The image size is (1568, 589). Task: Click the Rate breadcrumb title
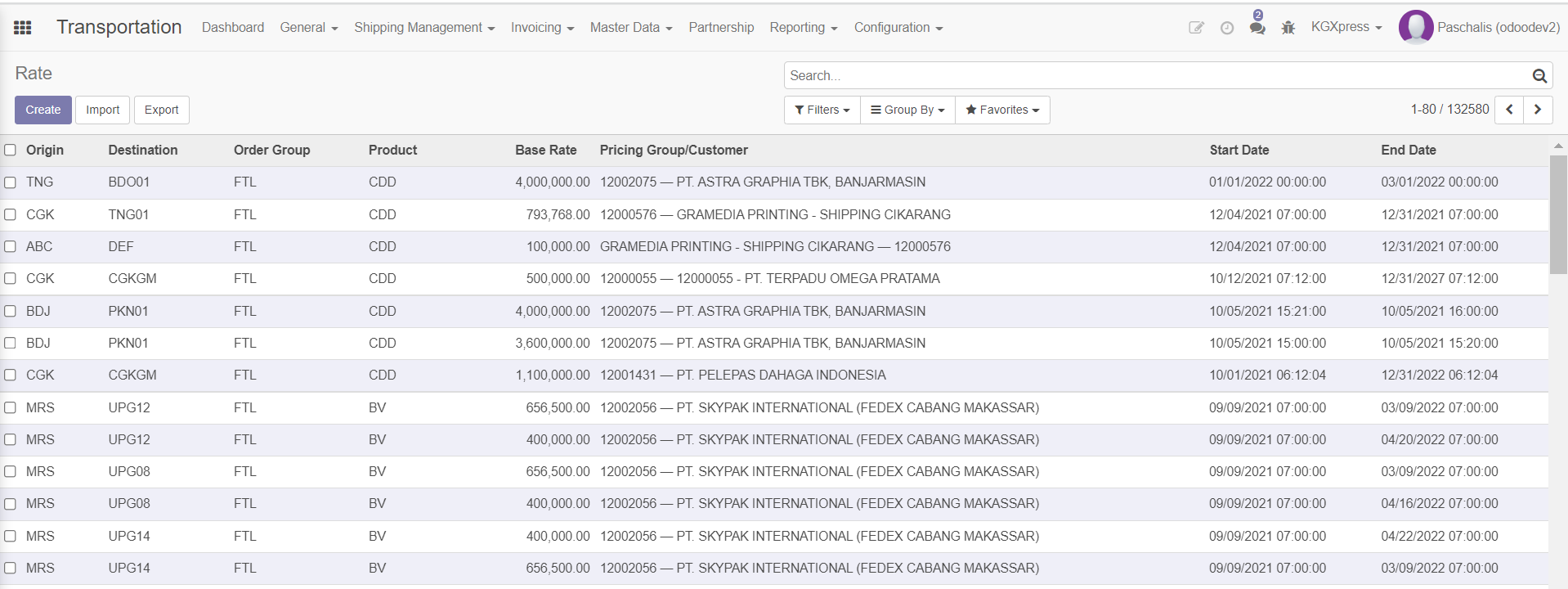pyautogui.click(x=34, y=74)
